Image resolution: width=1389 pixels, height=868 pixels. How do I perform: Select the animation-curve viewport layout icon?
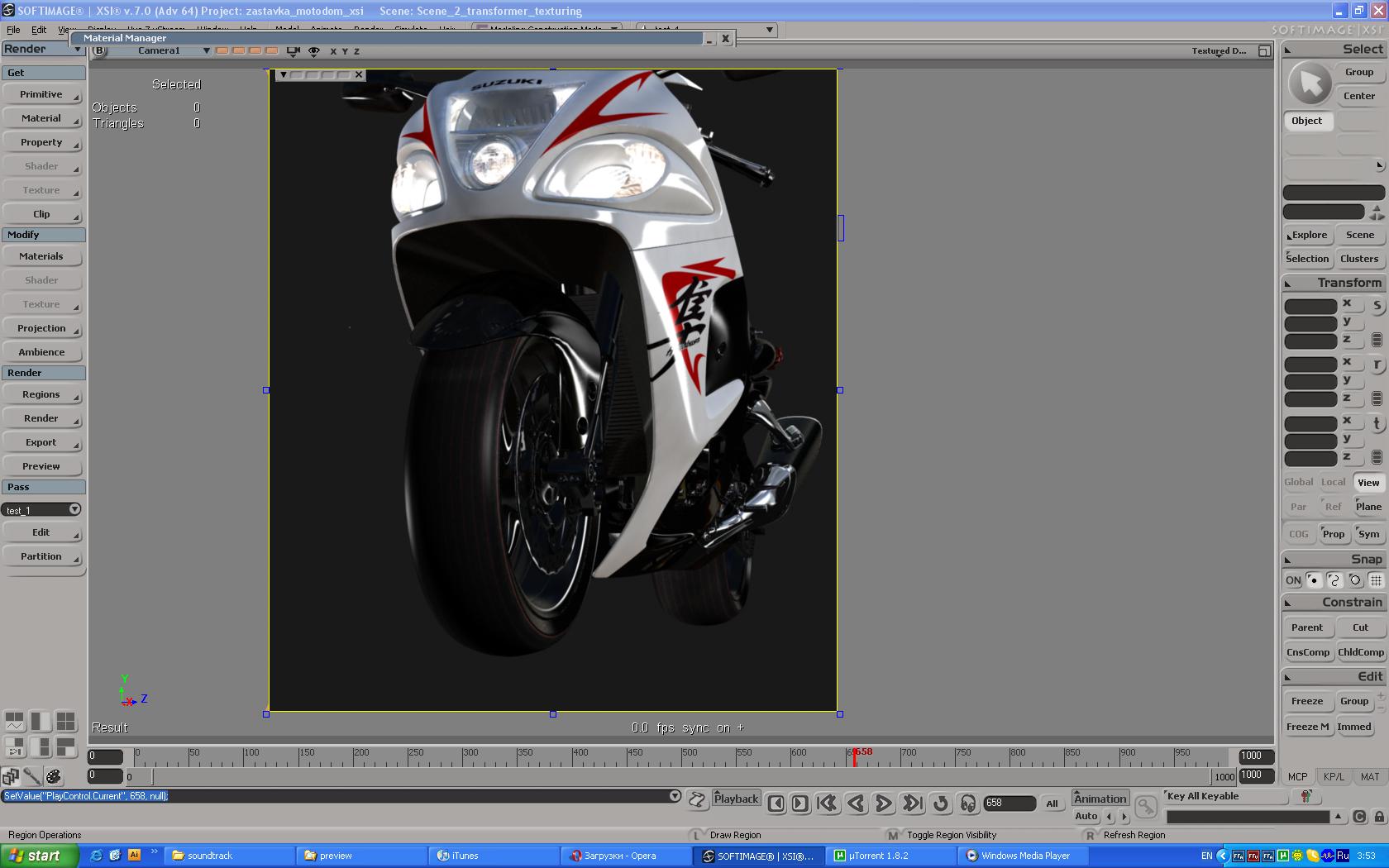(14, 721)
